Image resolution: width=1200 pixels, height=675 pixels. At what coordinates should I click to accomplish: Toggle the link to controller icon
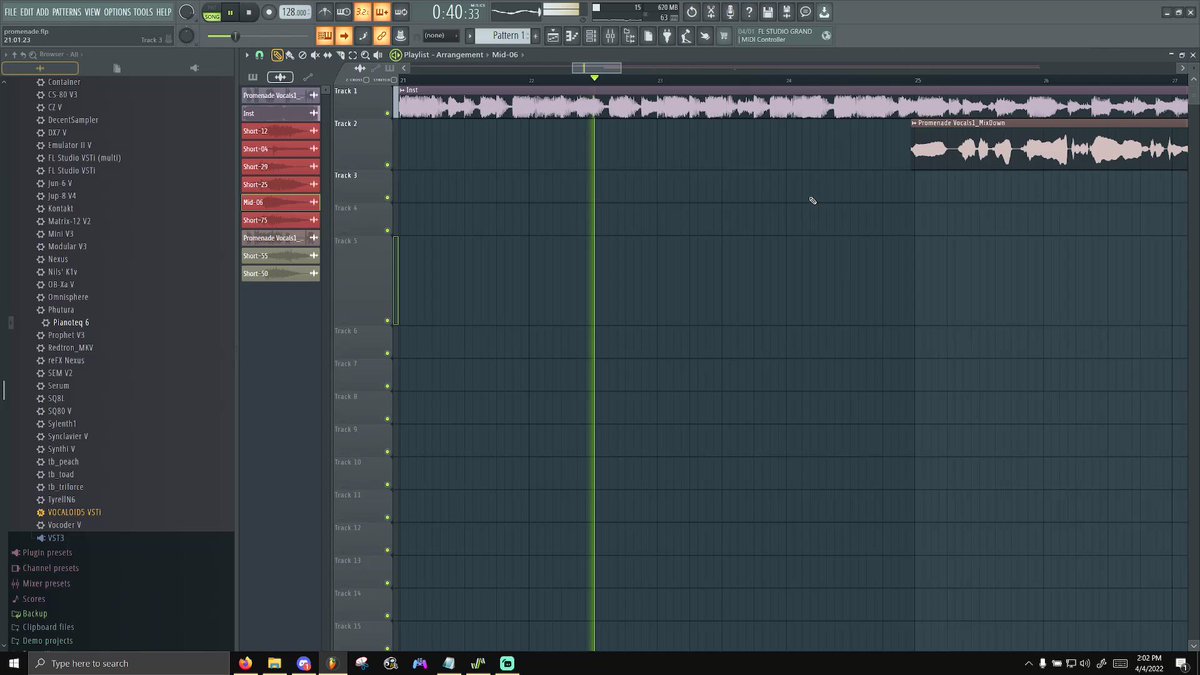pyautogui.click(x=382, y=36)
